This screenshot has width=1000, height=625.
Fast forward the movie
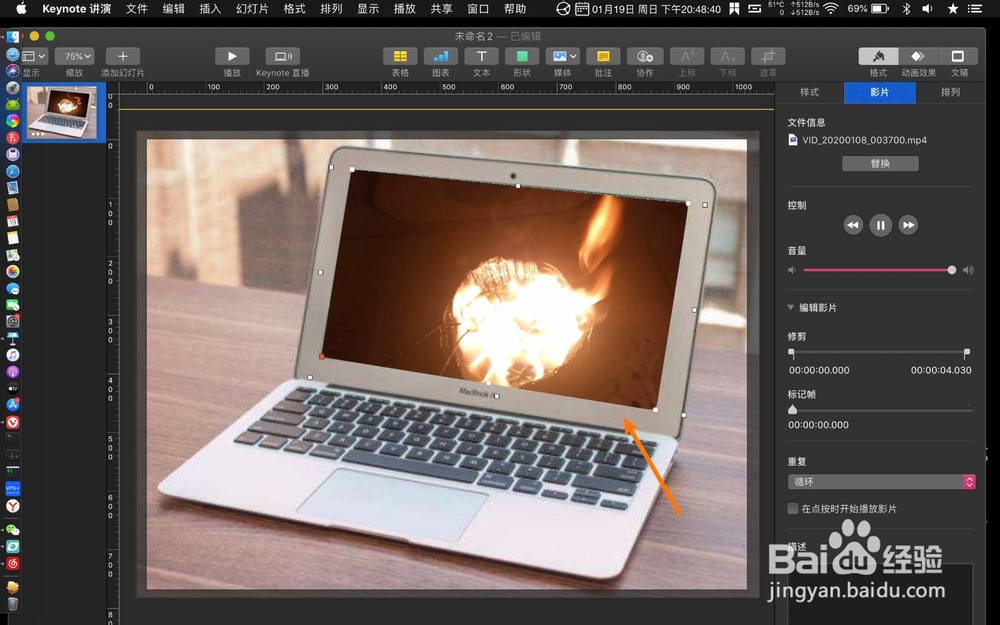click(908, 224)
